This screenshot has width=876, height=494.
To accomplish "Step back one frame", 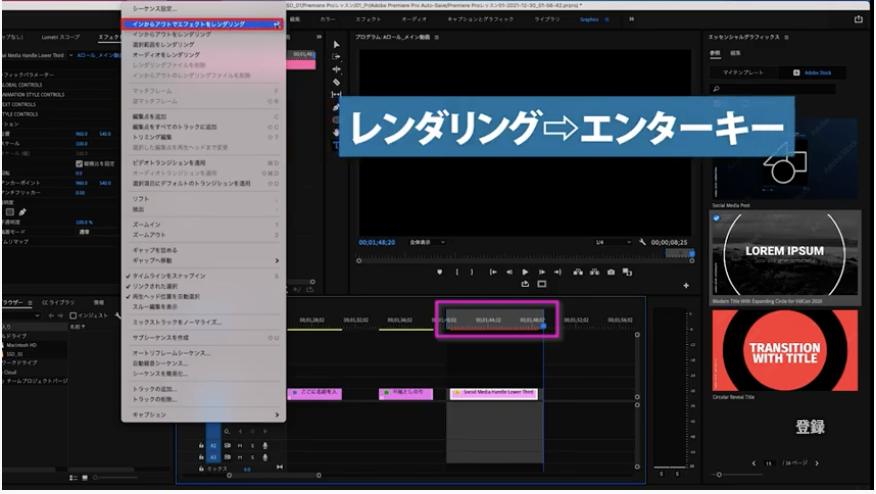I will tap(509, 272).
